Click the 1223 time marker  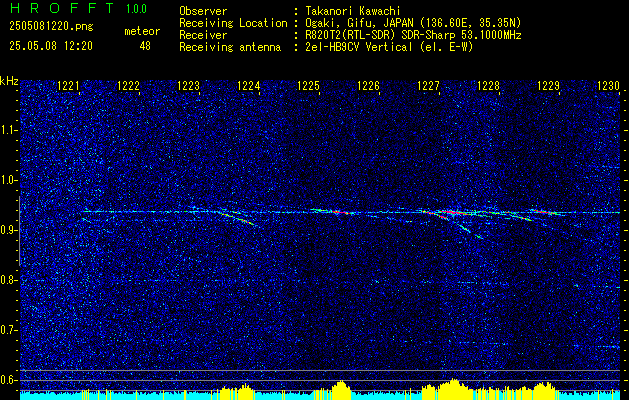point(189,86)
